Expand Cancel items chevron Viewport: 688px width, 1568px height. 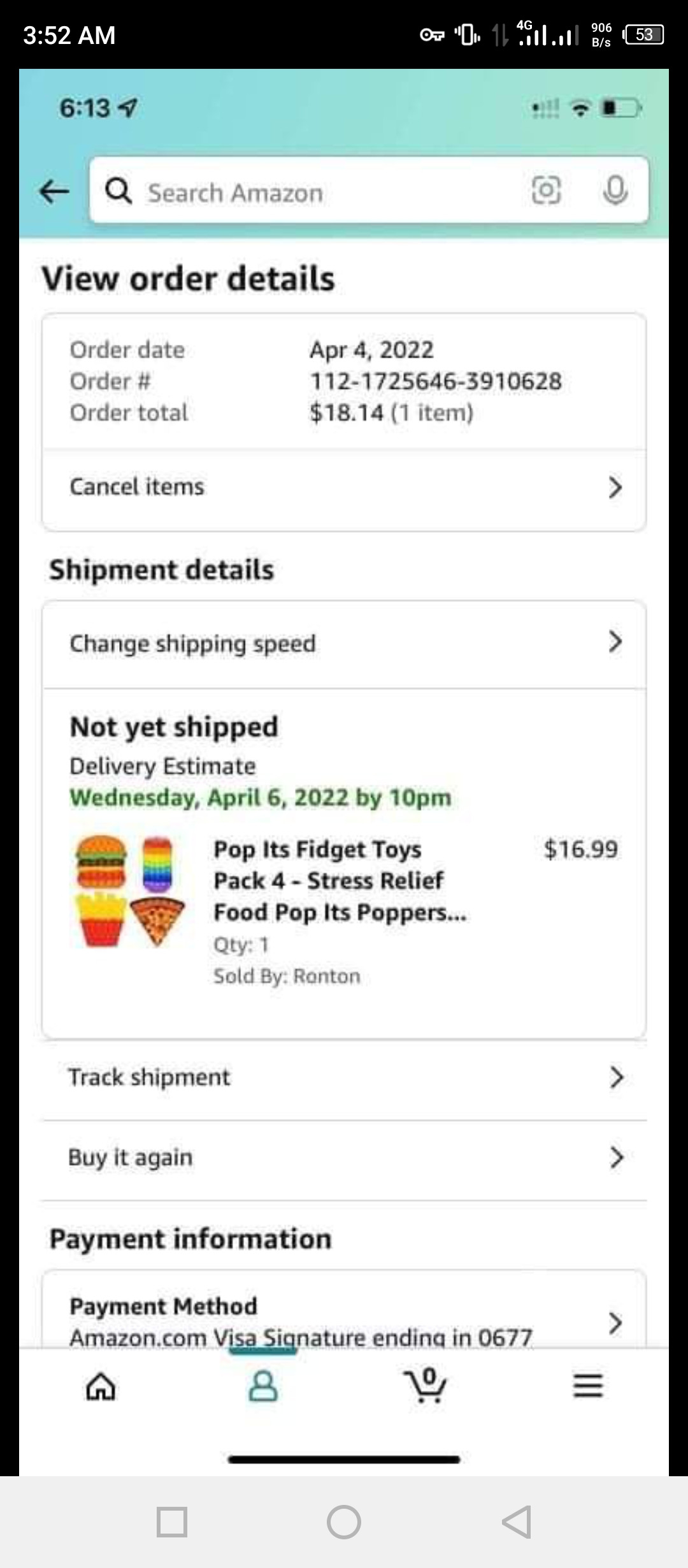pyautogui.click(x=615, y=487)
